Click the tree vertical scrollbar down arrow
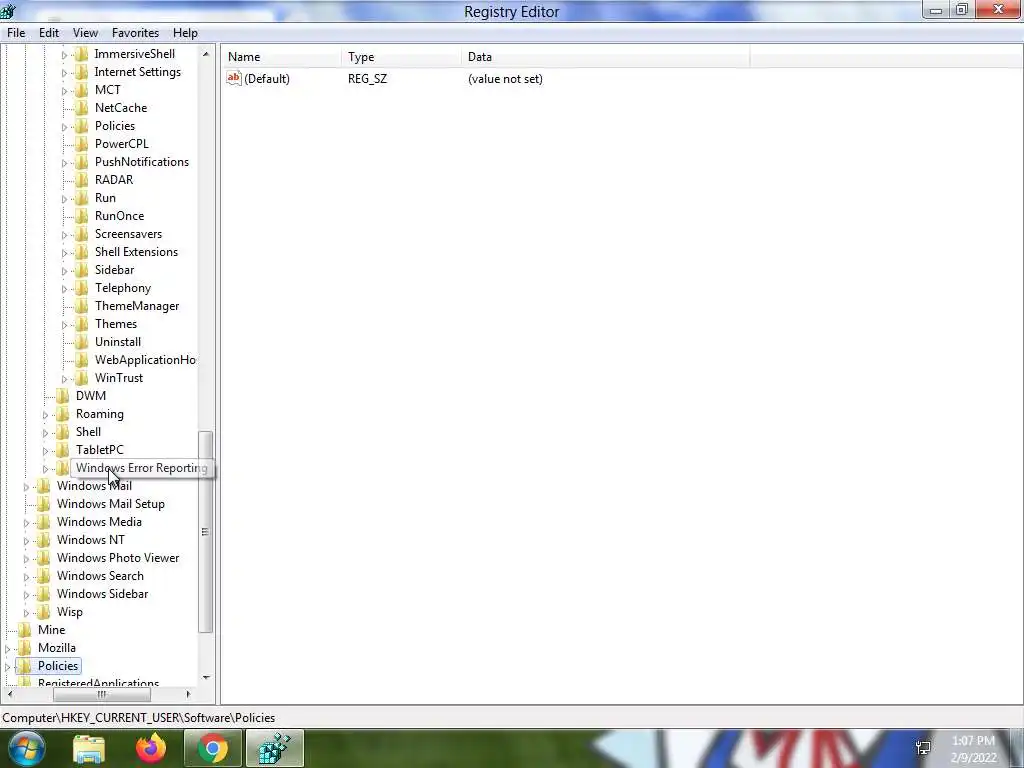Viewport: 1024px width, 768px height. pyautogui.click(x=206, y=677)
